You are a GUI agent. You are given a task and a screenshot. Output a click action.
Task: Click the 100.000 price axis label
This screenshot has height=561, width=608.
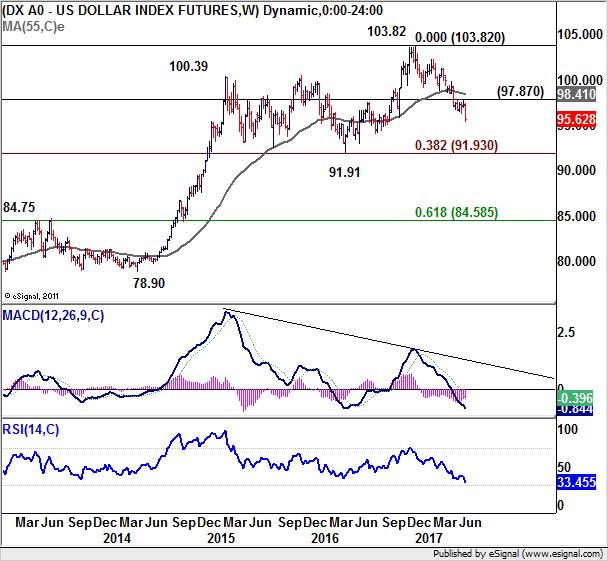(580, 80)
